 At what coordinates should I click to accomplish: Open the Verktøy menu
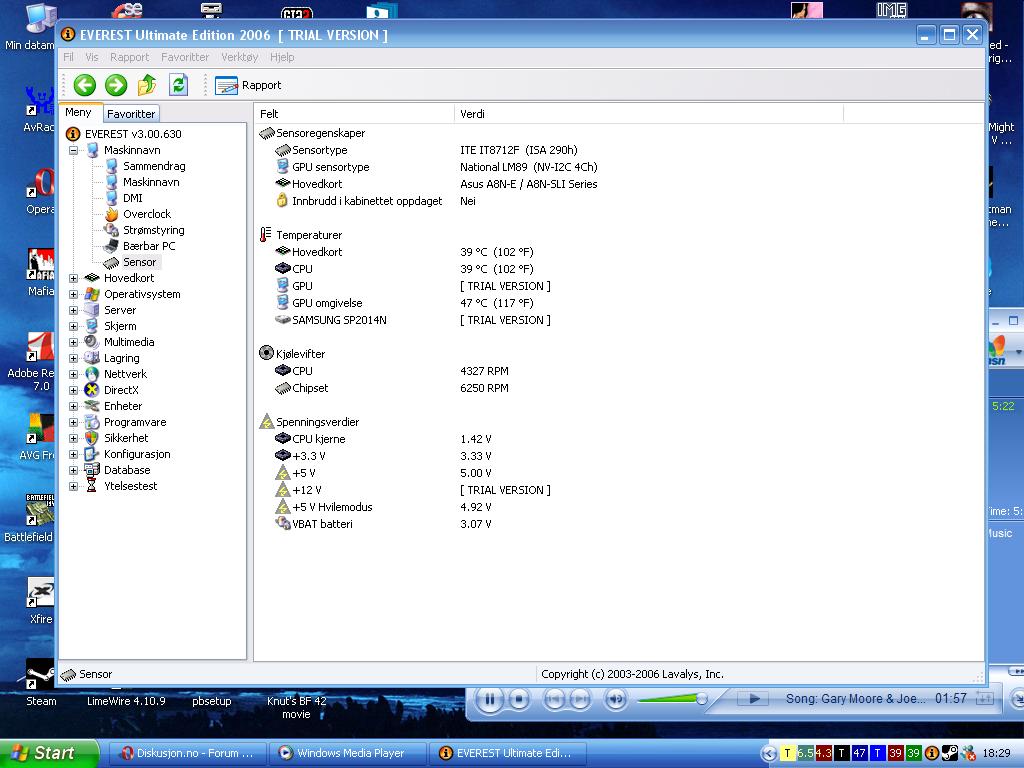tap(240, 57)
